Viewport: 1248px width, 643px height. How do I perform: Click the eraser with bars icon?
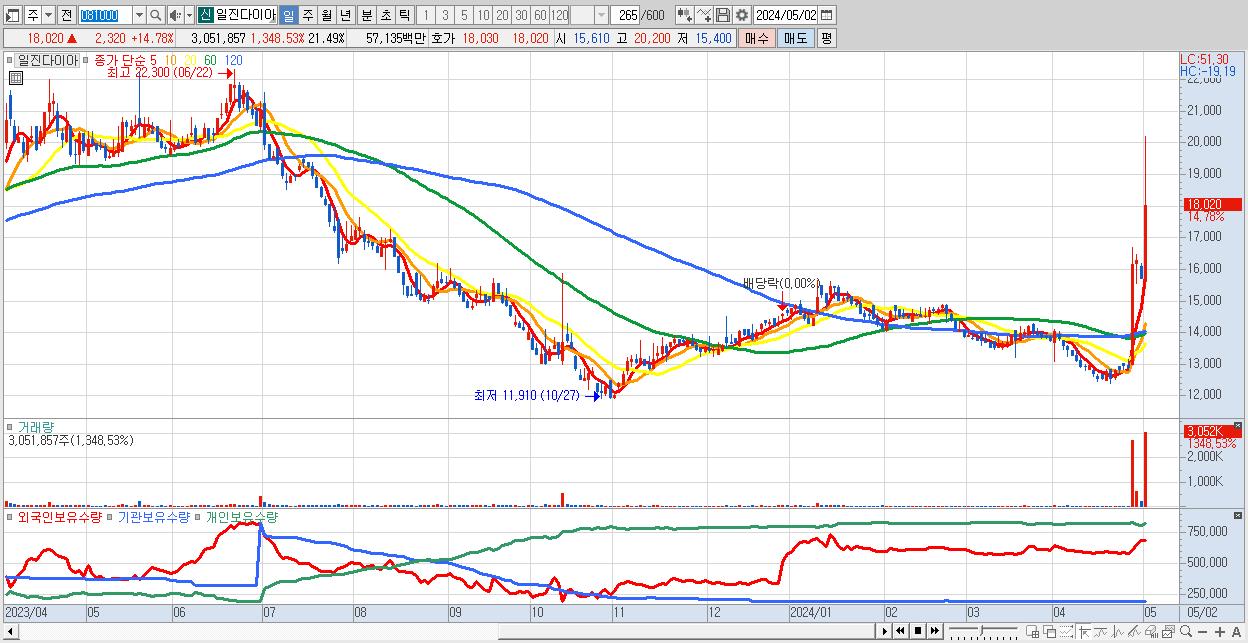[x=1151, y=632]
